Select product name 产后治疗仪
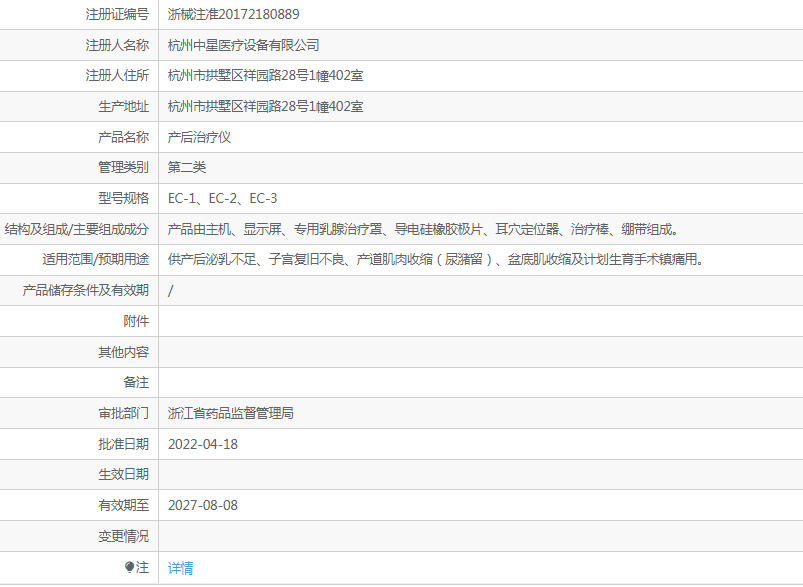Screen dimensions: 803x587 point(199,137)
